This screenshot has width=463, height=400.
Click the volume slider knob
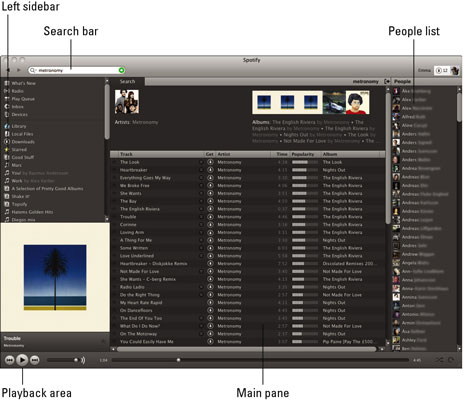tap(76, 360)
